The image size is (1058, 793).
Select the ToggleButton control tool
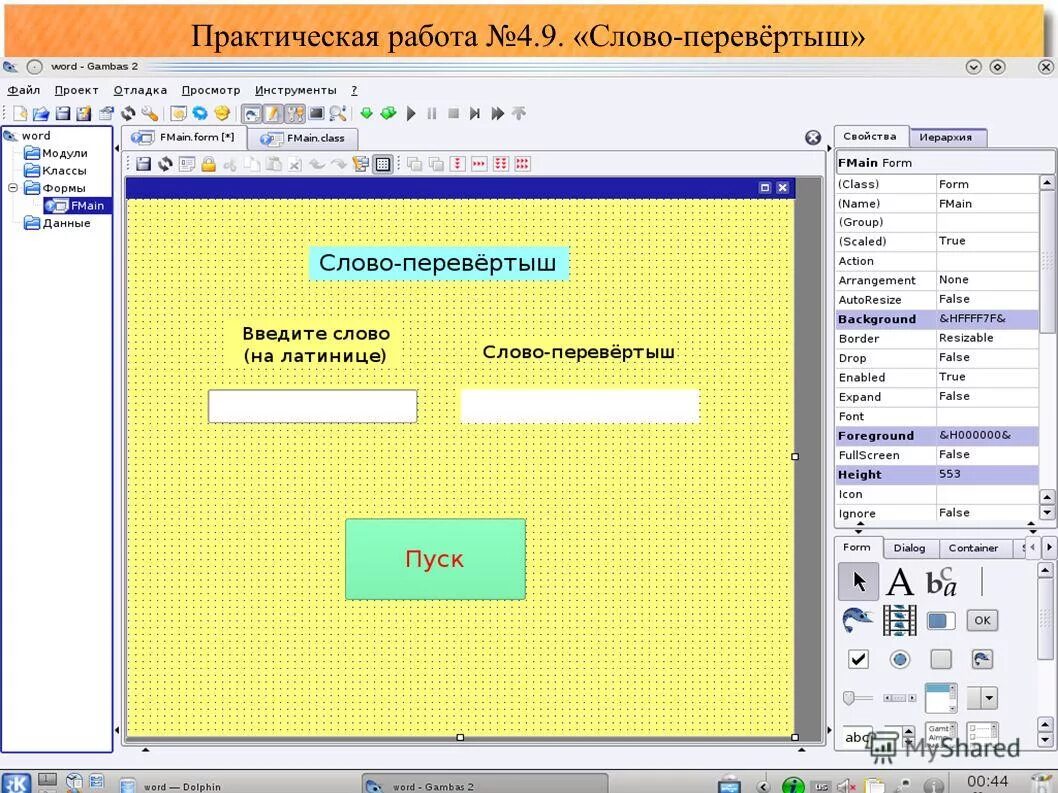(941, 659)
